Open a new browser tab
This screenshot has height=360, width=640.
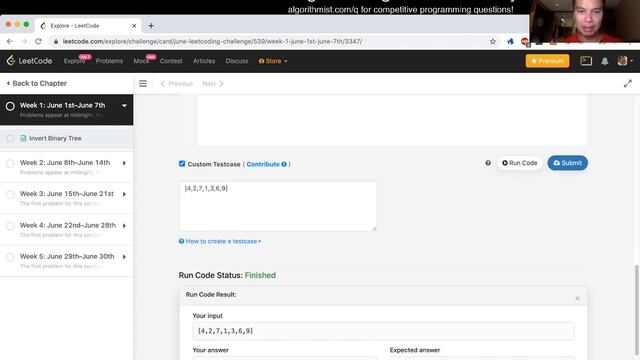tap(151, 26)
